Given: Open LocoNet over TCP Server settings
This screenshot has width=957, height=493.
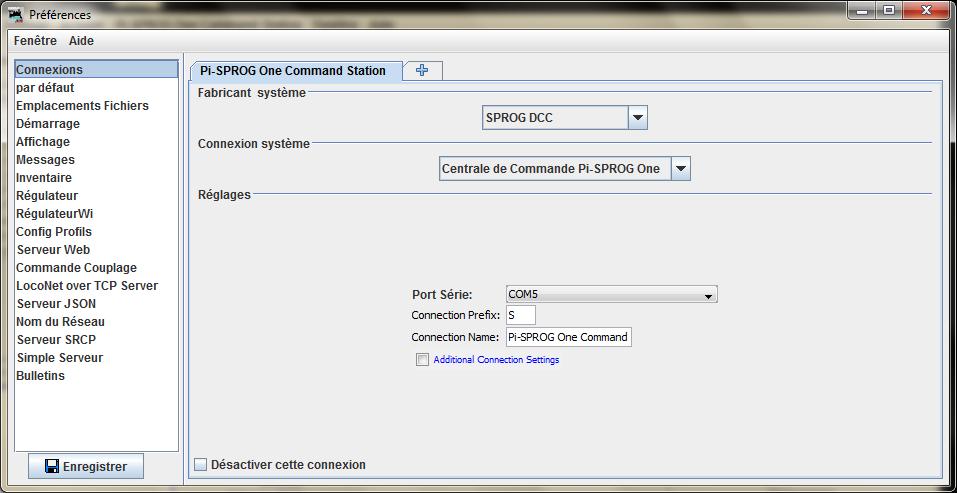Looking at the screenshot, I should (x=96, y=286).
